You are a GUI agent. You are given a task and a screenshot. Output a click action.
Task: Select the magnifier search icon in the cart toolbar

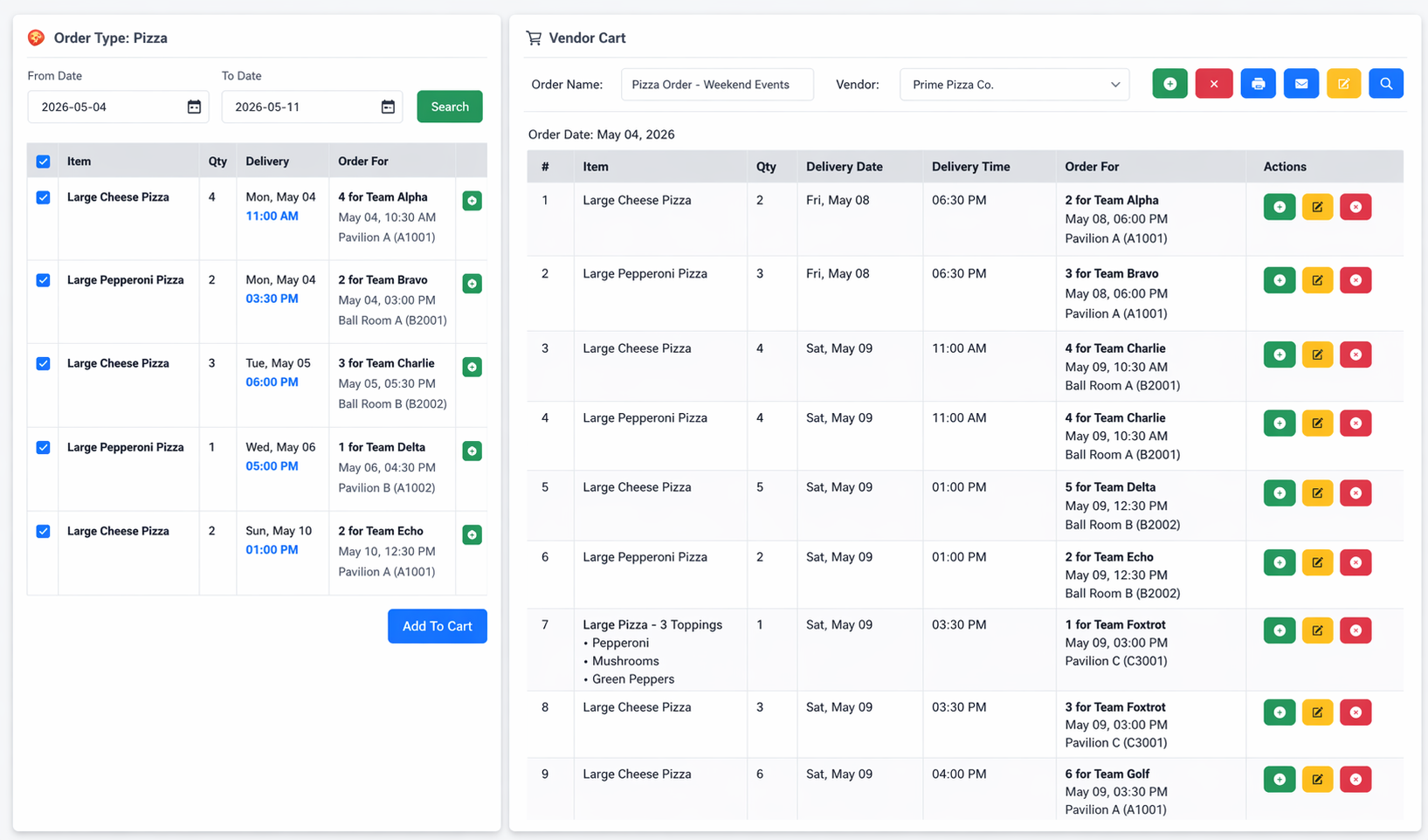[x=1386, y=83]
